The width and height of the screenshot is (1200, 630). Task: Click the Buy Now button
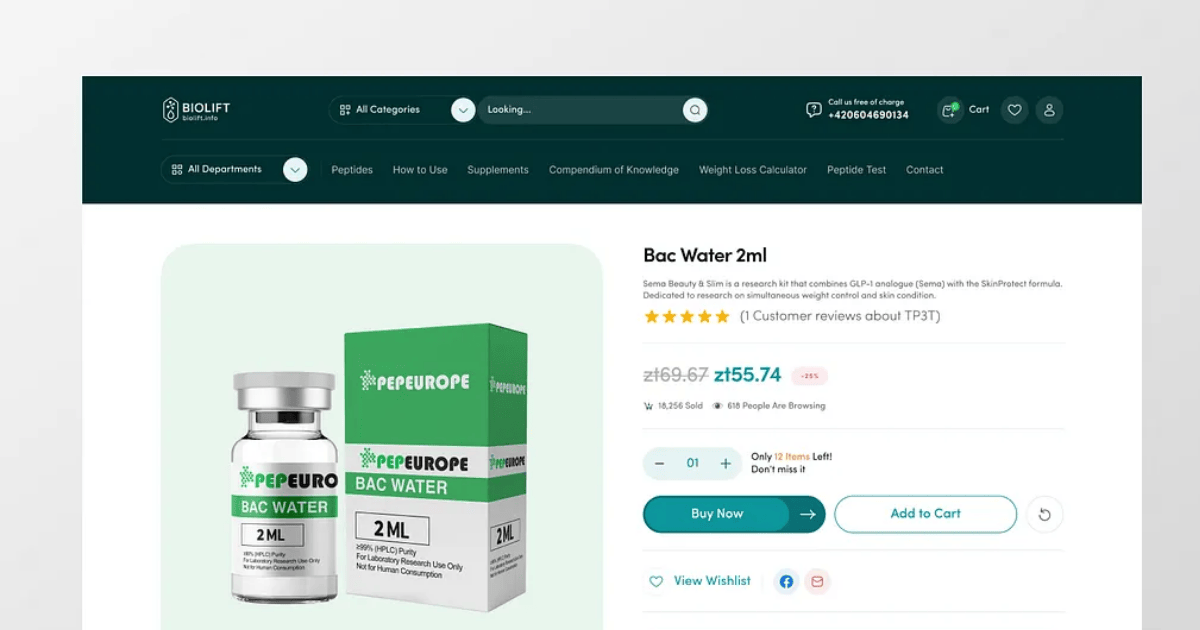(x=734, y=514)
